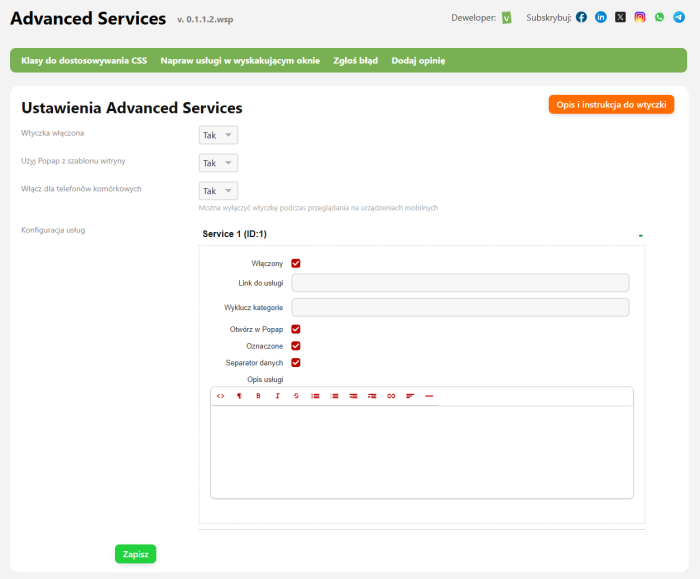700x579 pixels.
Task: Insert ordered numbered list in editor
Action: (x=334, y=396)
